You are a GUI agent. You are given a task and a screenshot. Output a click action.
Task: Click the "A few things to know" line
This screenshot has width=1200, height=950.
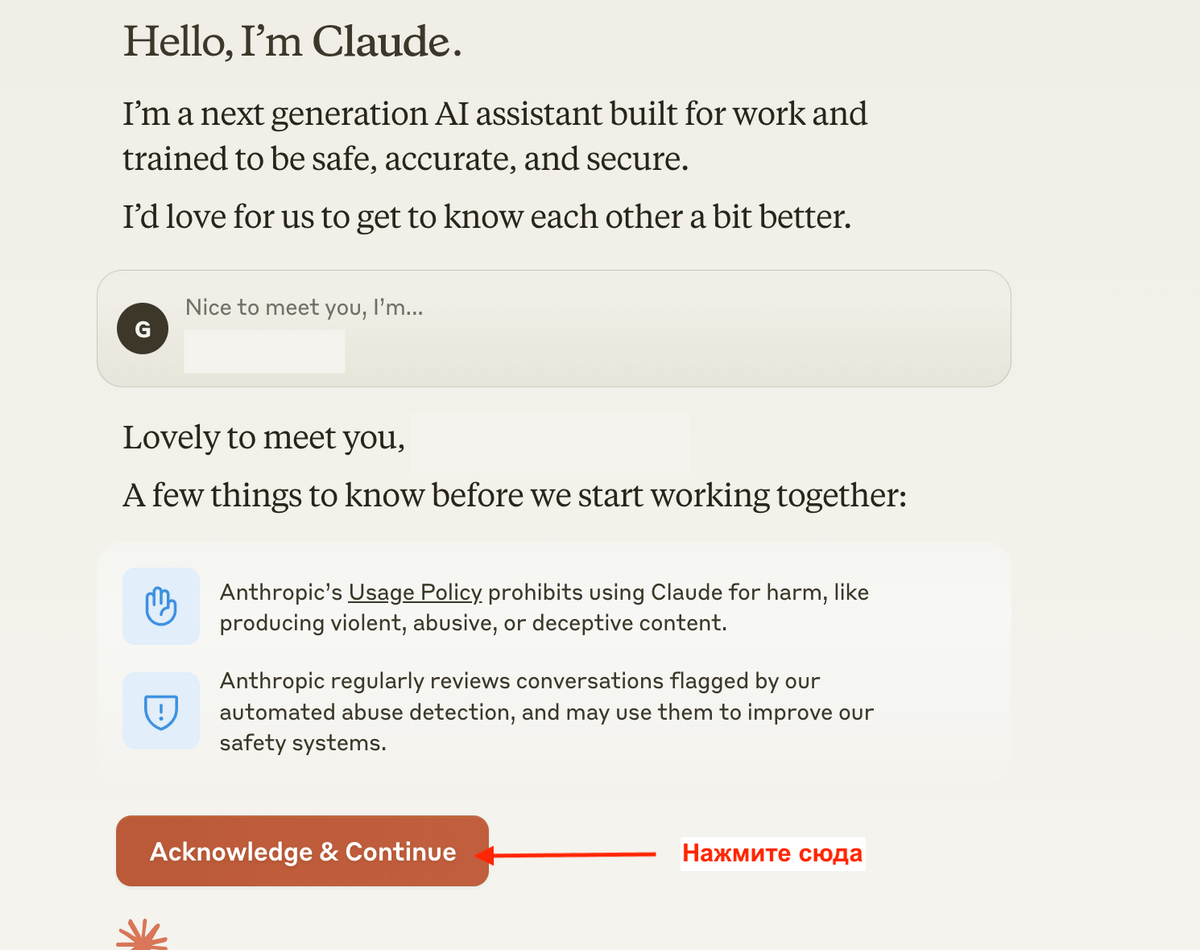[515, 495]
